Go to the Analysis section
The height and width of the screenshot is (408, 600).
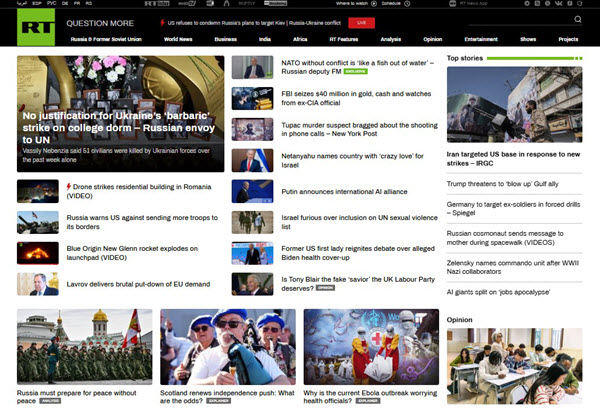[x=391, y=39]
